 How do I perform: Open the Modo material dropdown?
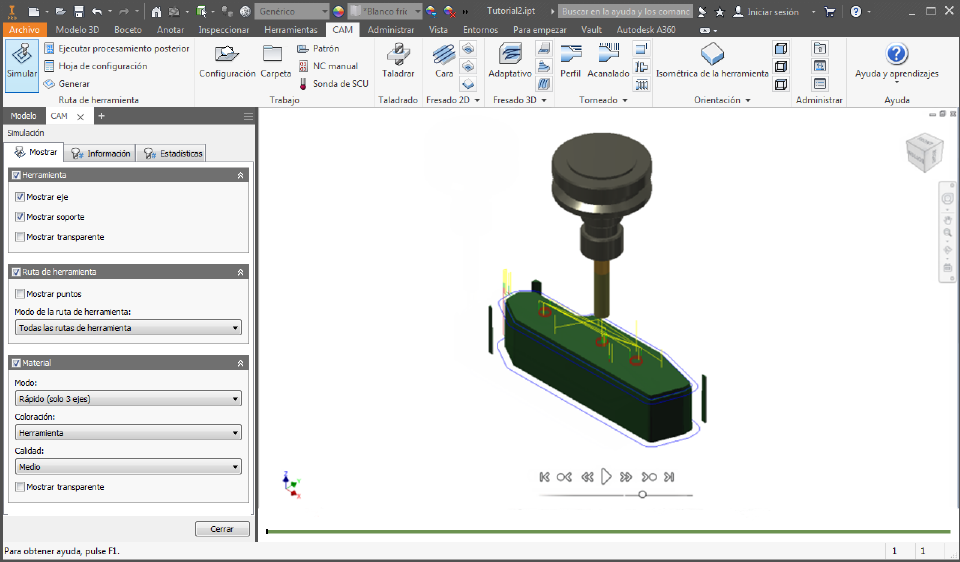(128, 399)
